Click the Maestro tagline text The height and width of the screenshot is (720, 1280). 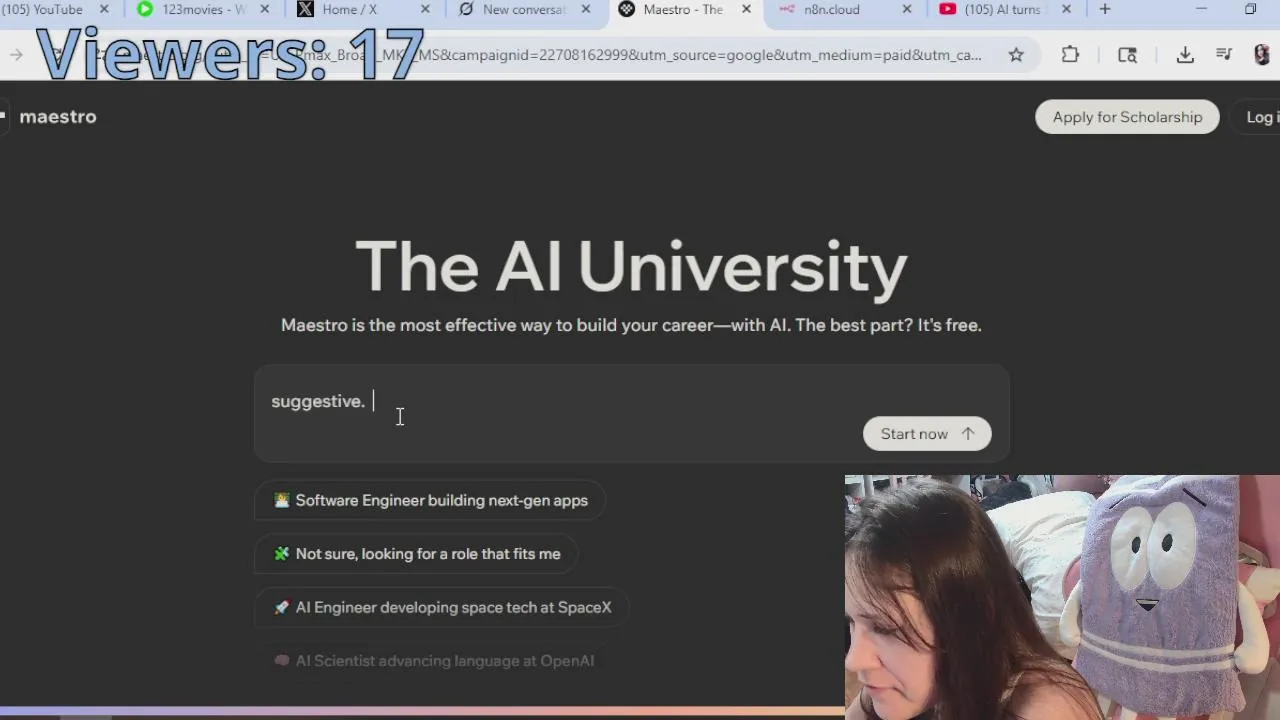(631, 325)
